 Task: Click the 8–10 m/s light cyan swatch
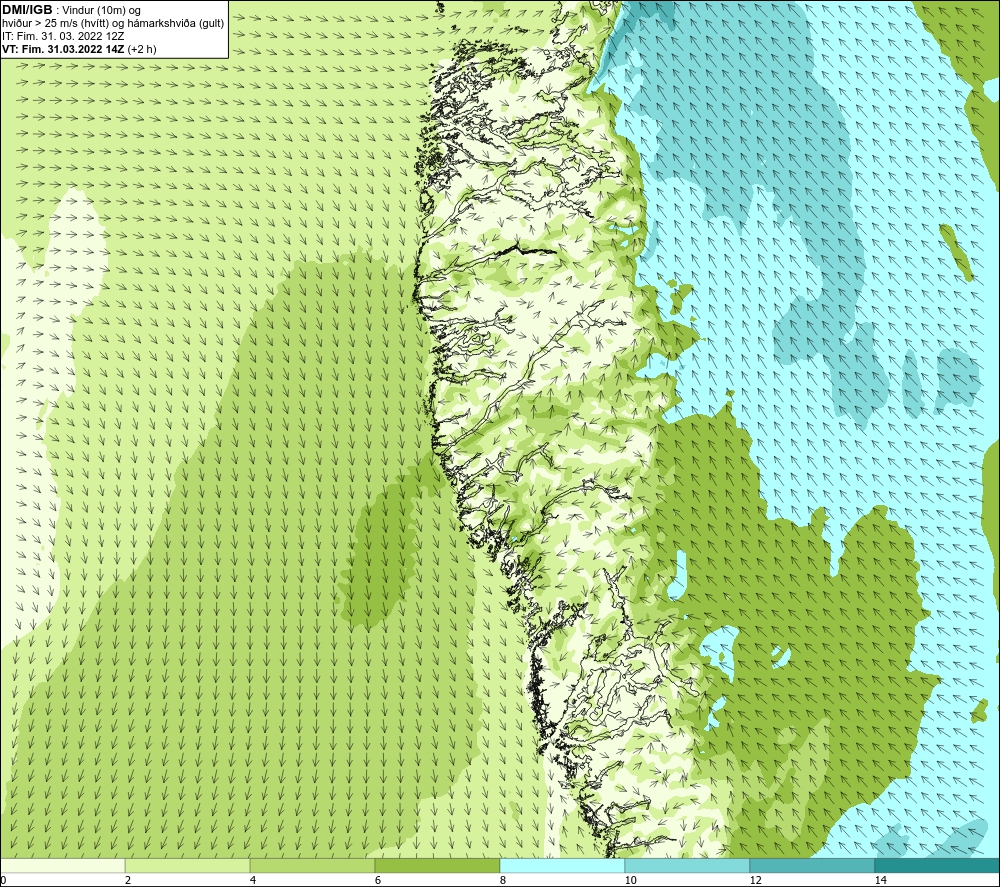coord(562,865)
